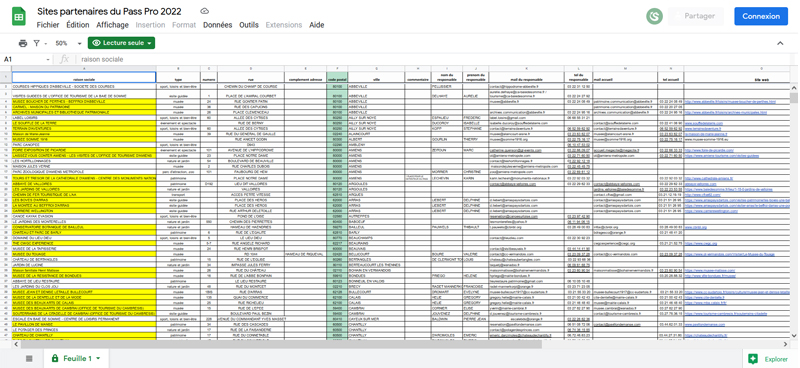Select column K header
The width and height of the screenshot is (800, 368).
tap(527, 68)
